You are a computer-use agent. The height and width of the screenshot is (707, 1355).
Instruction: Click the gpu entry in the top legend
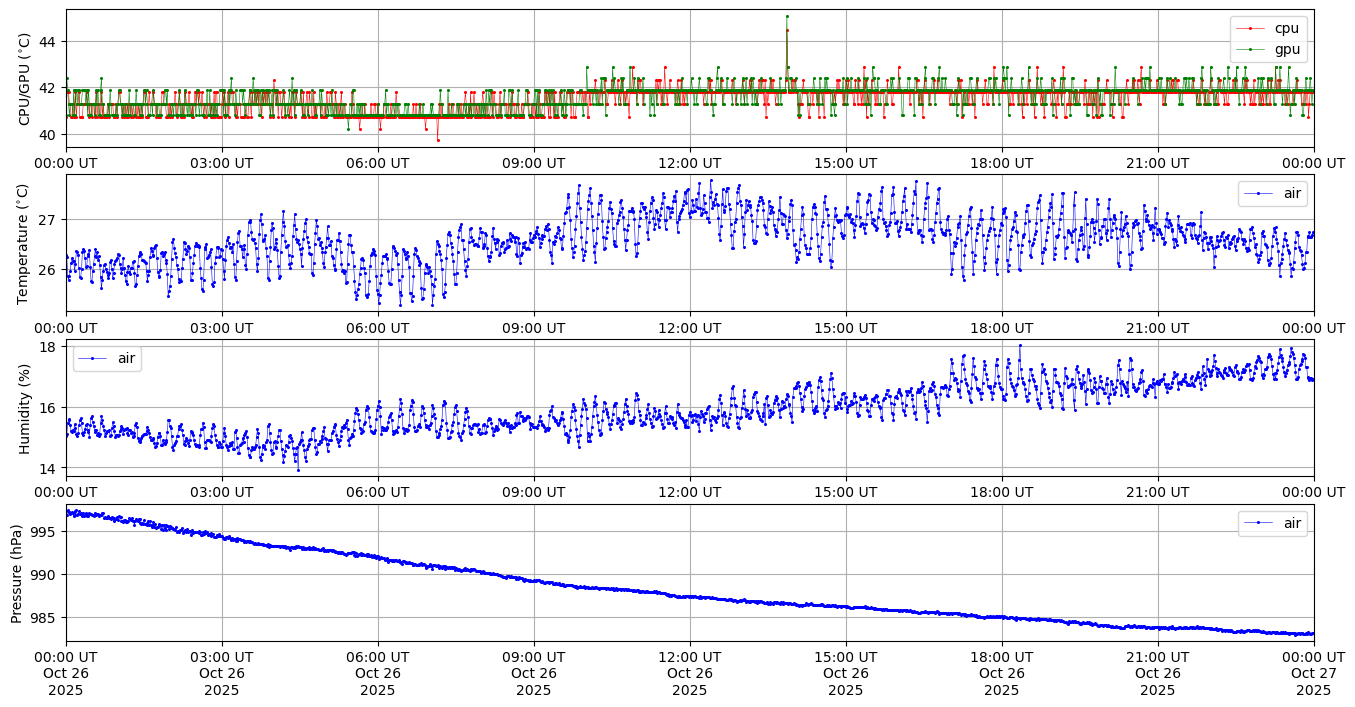click(1286, 48)
